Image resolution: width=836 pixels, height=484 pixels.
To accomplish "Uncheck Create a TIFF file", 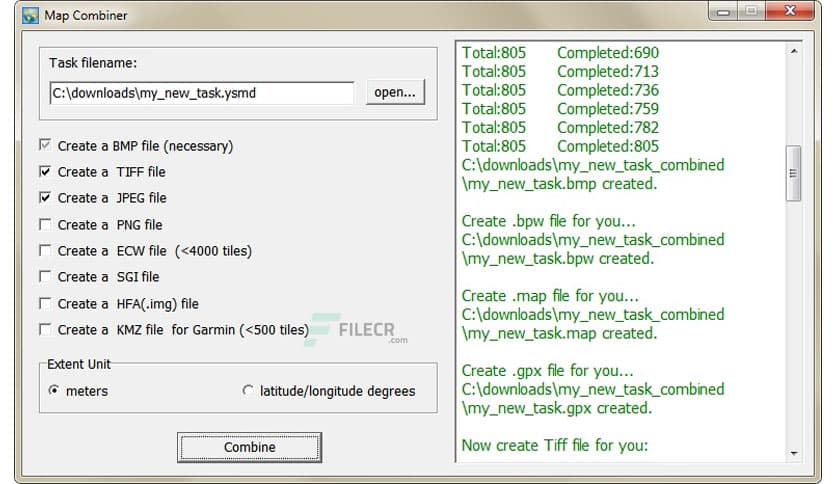I will point(45,172).
